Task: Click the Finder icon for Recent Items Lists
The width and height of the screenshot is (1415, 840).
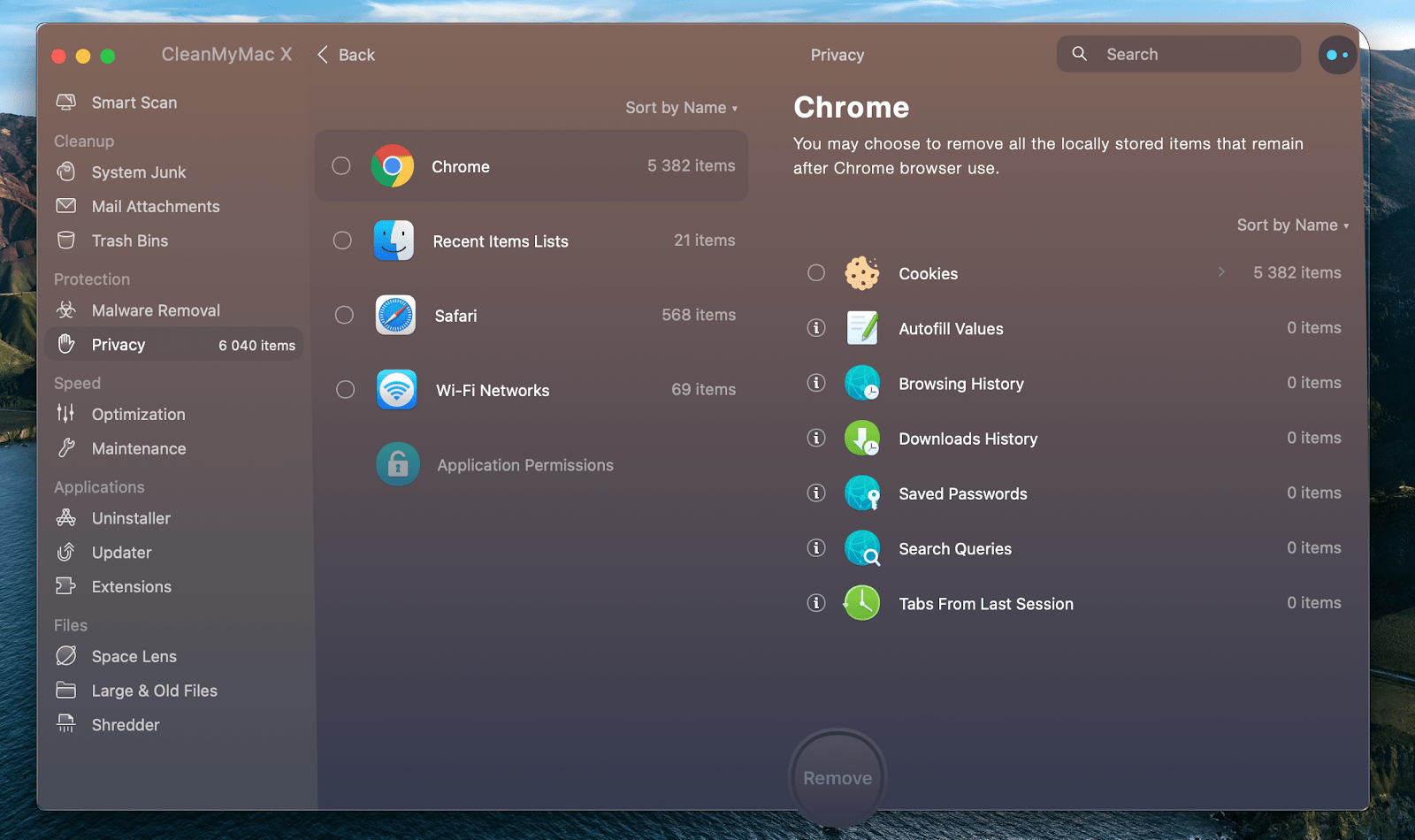Action: tap(394, 241)
